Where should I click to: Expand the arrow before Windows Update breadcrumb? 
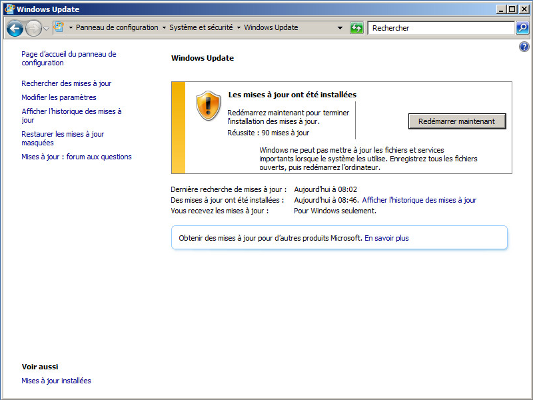(x=239, y=28)
